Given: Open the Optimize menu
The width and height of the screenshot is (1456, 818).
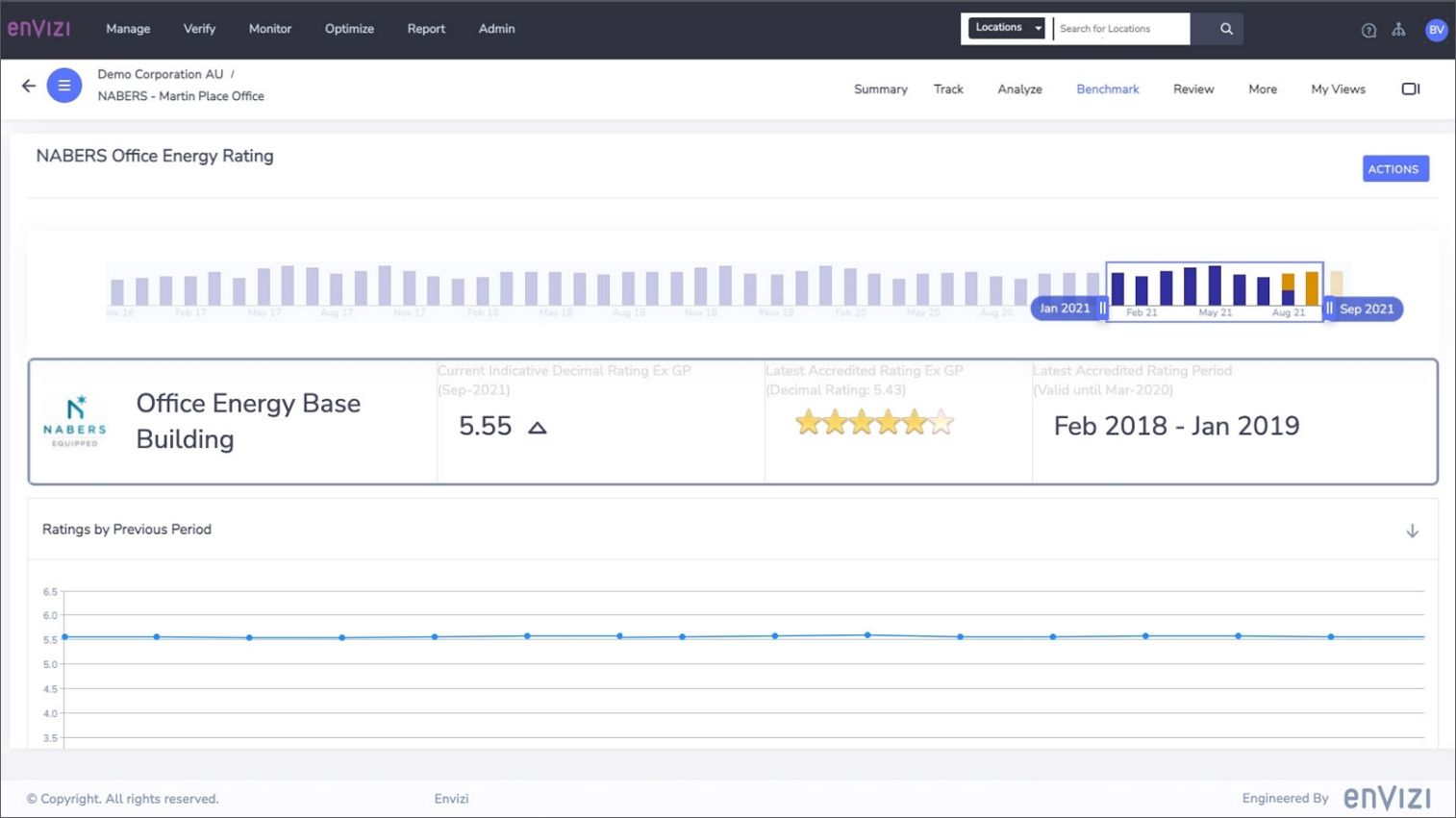Looking at the screenshot, I should (349, 29).
